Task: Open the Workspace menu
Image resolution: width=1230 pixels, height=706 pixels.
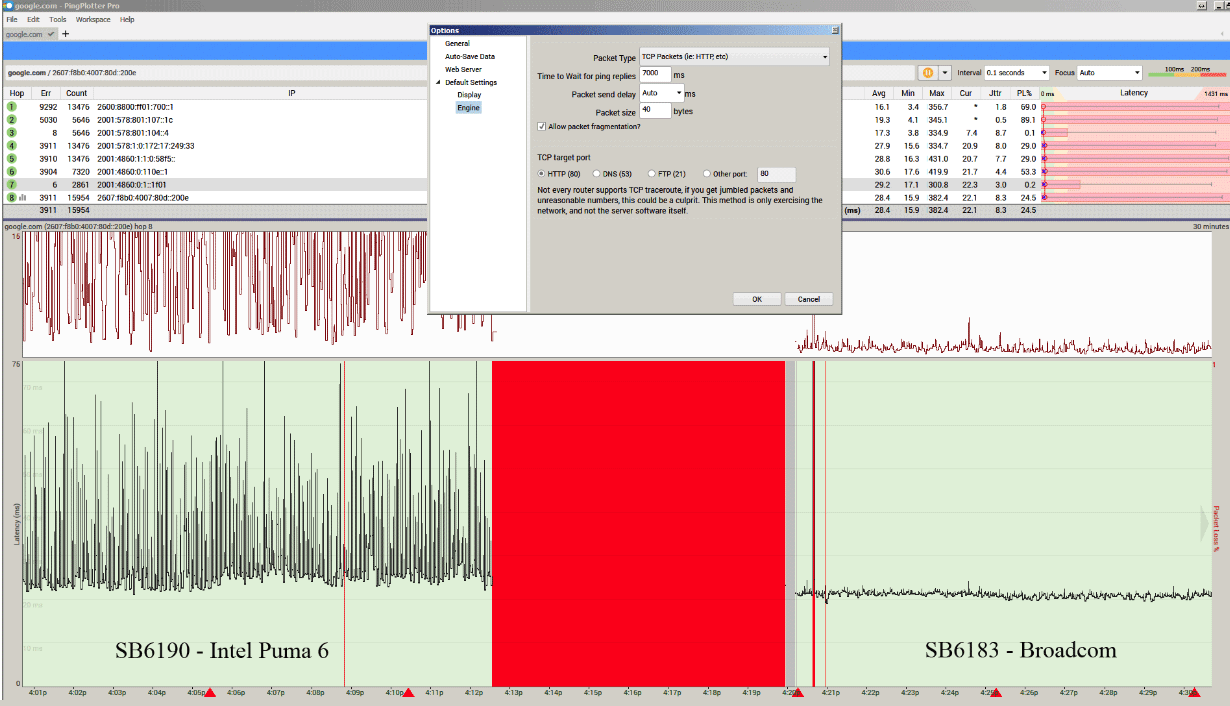Action: click(93, 19)
